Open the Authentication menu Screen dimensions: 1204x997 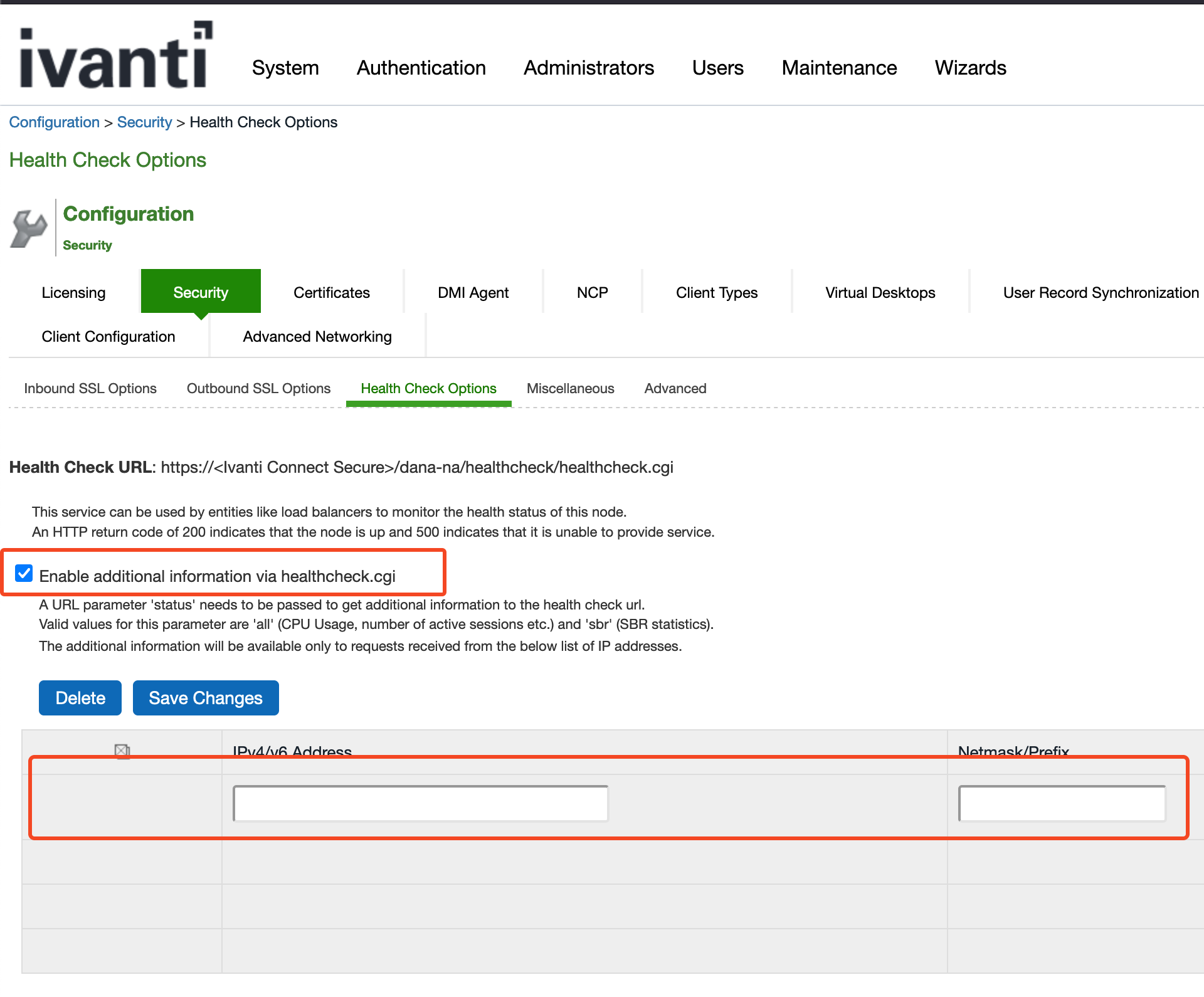[x=421, y=68]
